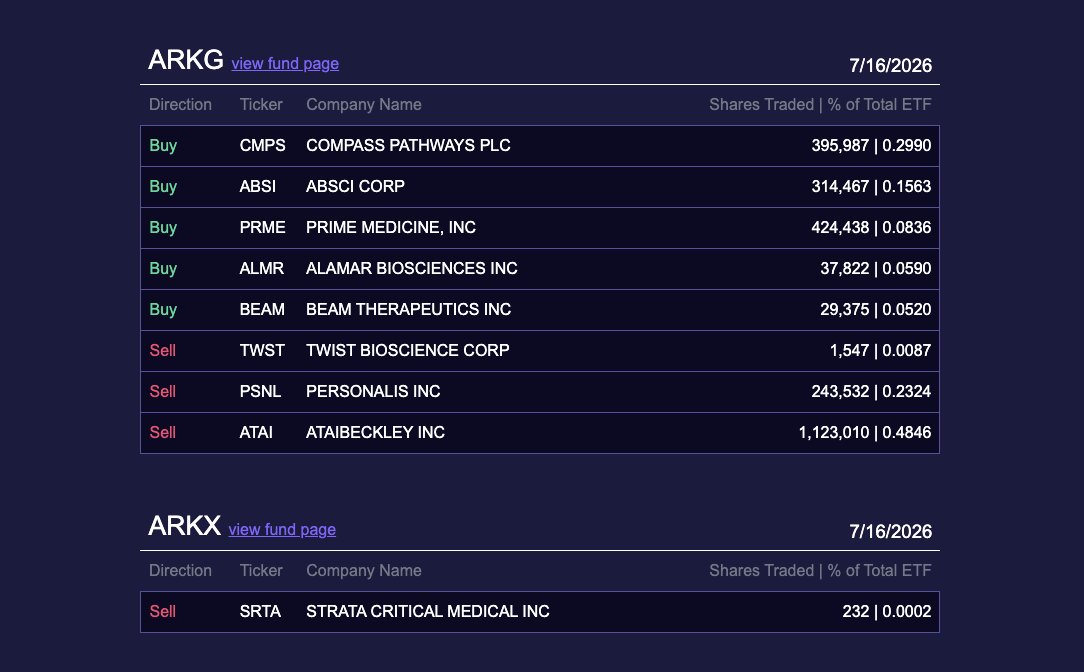
Task: Click Sell label in the ATAI row
Action: (x=162, y=432)
